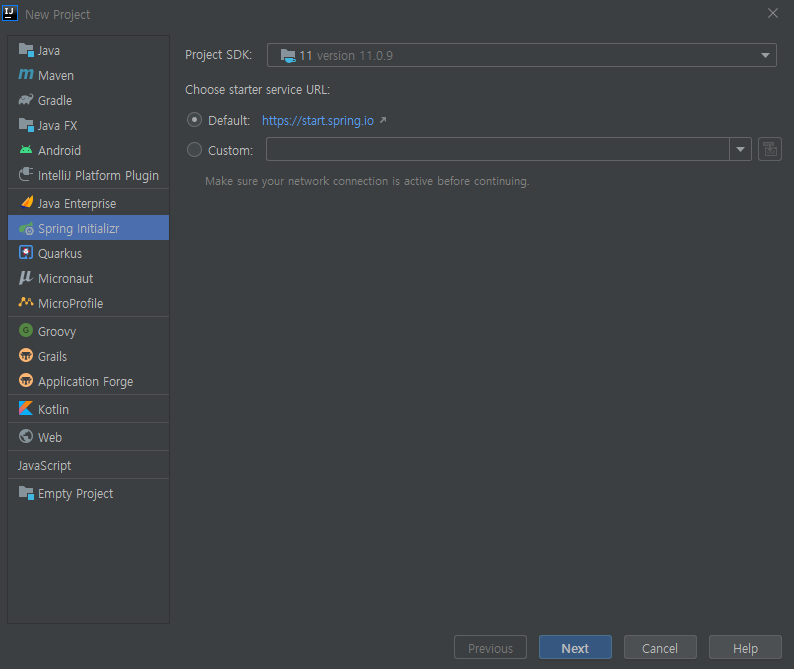
Task: Click 'IntelliJ Platform Plugin' label
Action: 98,176
